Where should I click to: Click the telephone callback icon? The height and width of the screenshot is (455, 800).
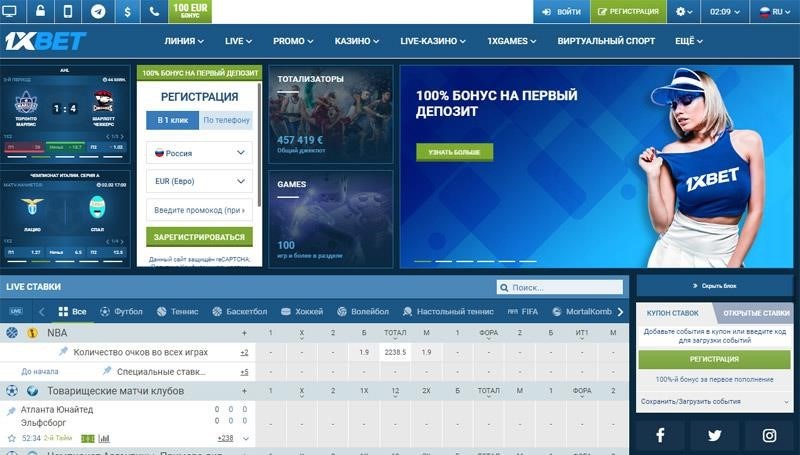click(x=154, y=11)
